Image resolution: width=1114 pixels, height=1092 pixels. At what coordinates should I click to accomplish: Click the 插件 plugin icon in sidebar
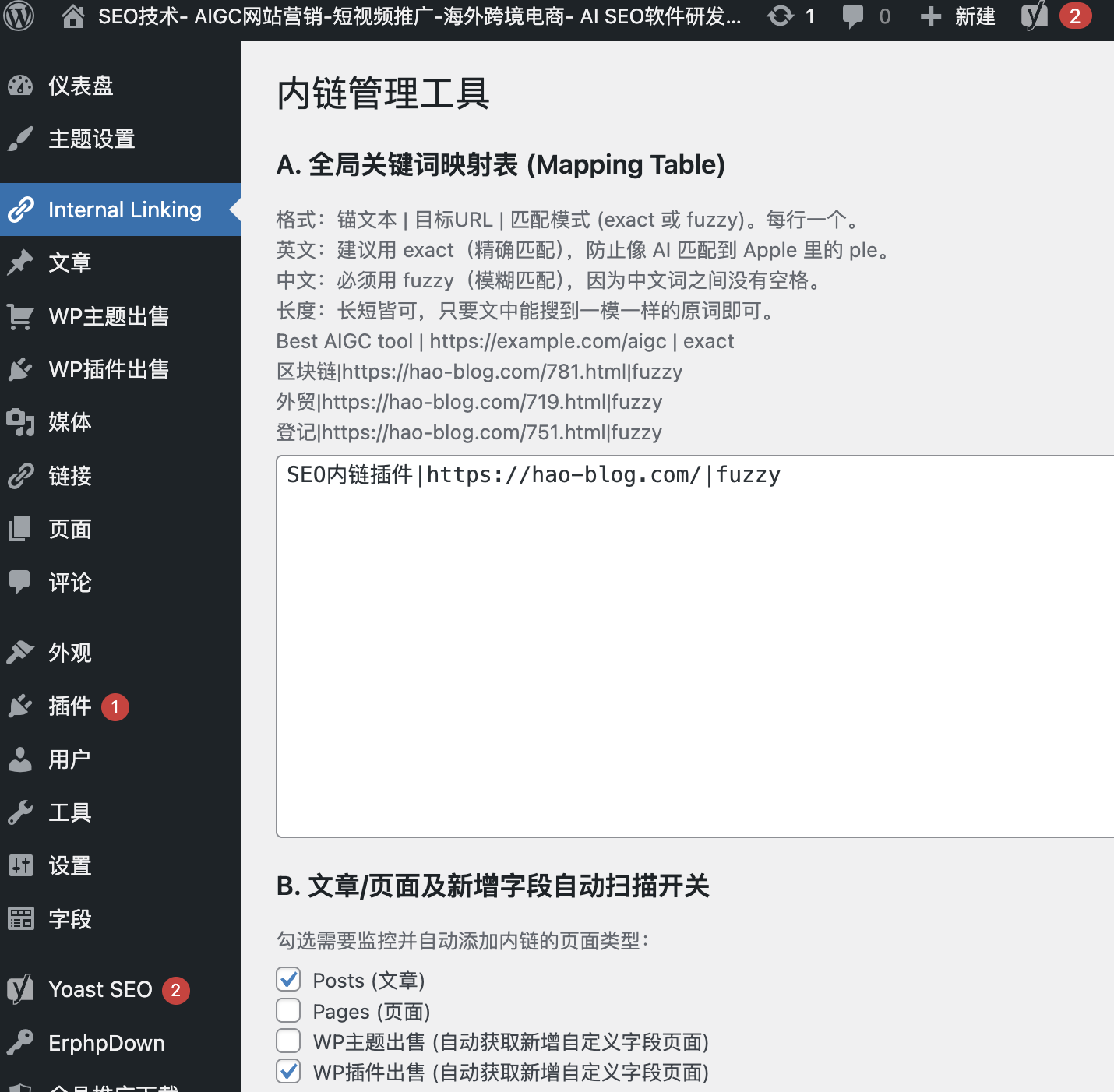coord(20,706)
